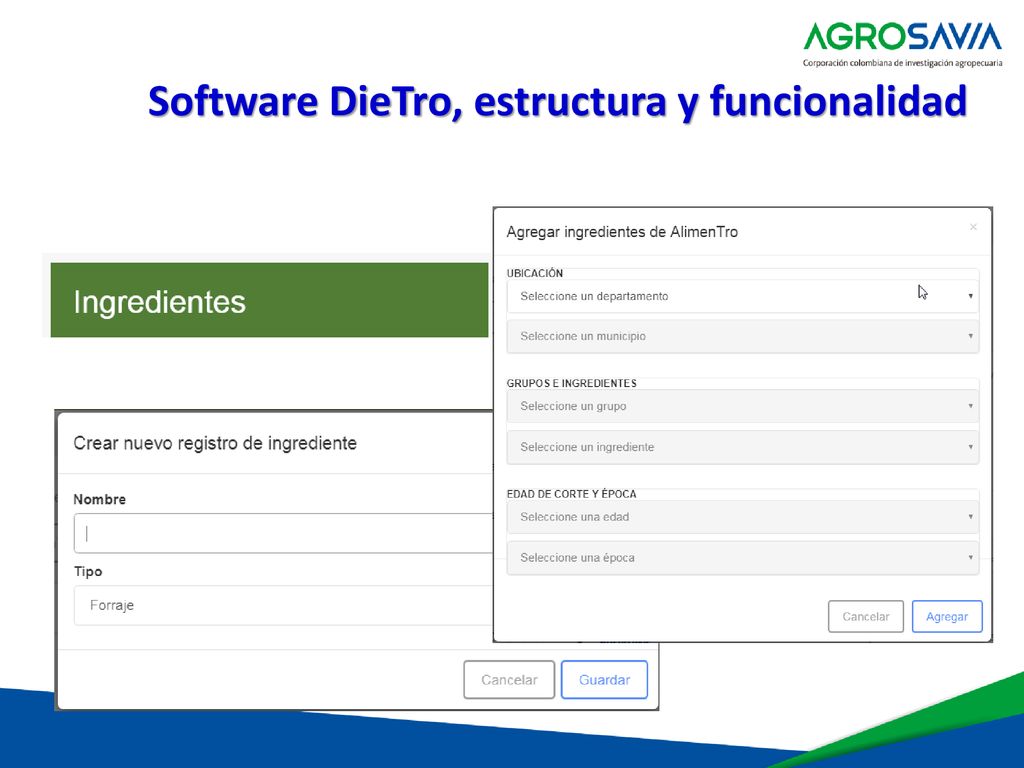Open the Tipo dropdown showing Forraje
The height and width of the screenshot is (768, 1024).
click(283, 605)
